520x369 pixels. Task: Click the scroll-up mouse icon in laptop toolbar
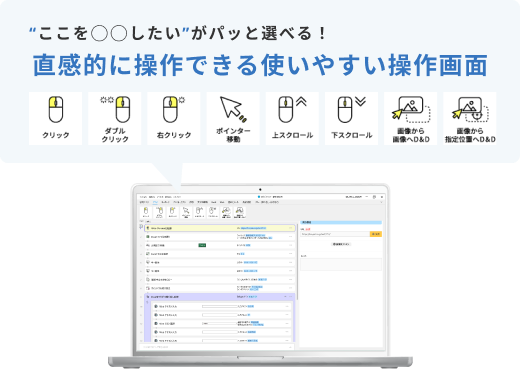[199, 212]
